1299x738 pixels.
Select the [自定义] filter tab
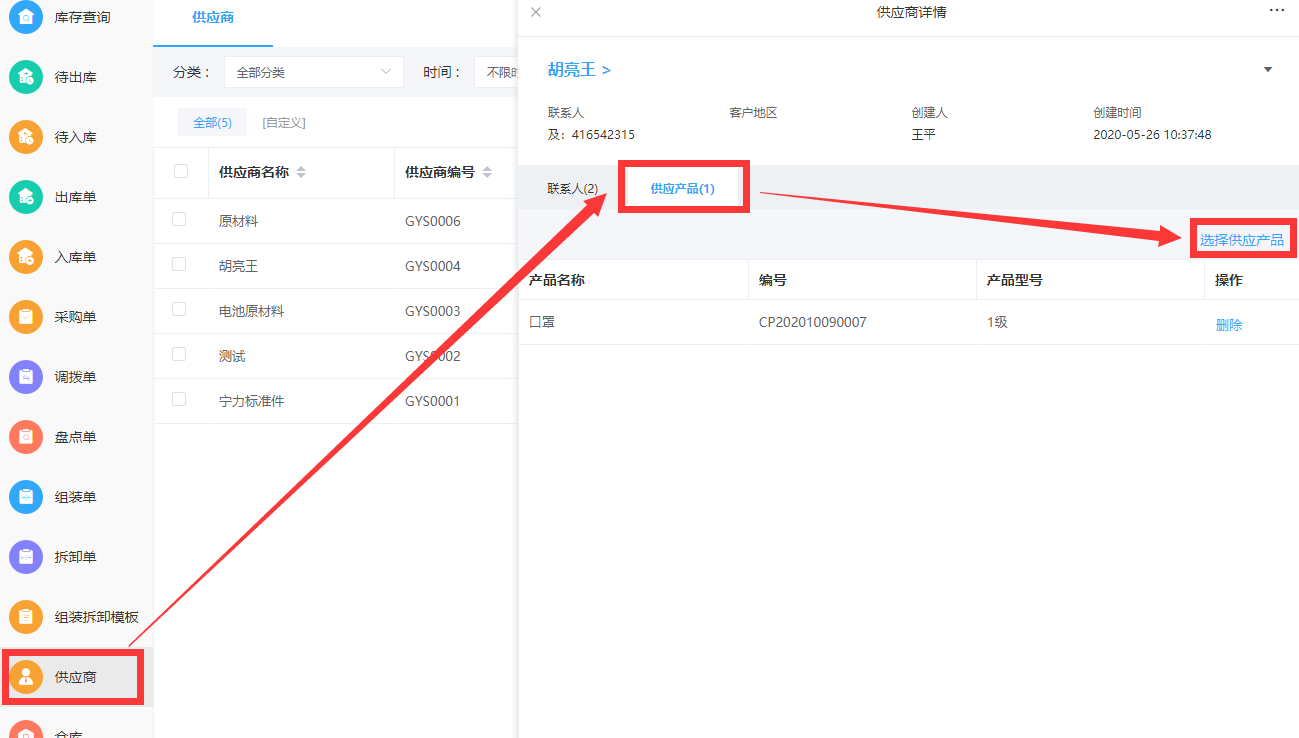coord(284,122)
